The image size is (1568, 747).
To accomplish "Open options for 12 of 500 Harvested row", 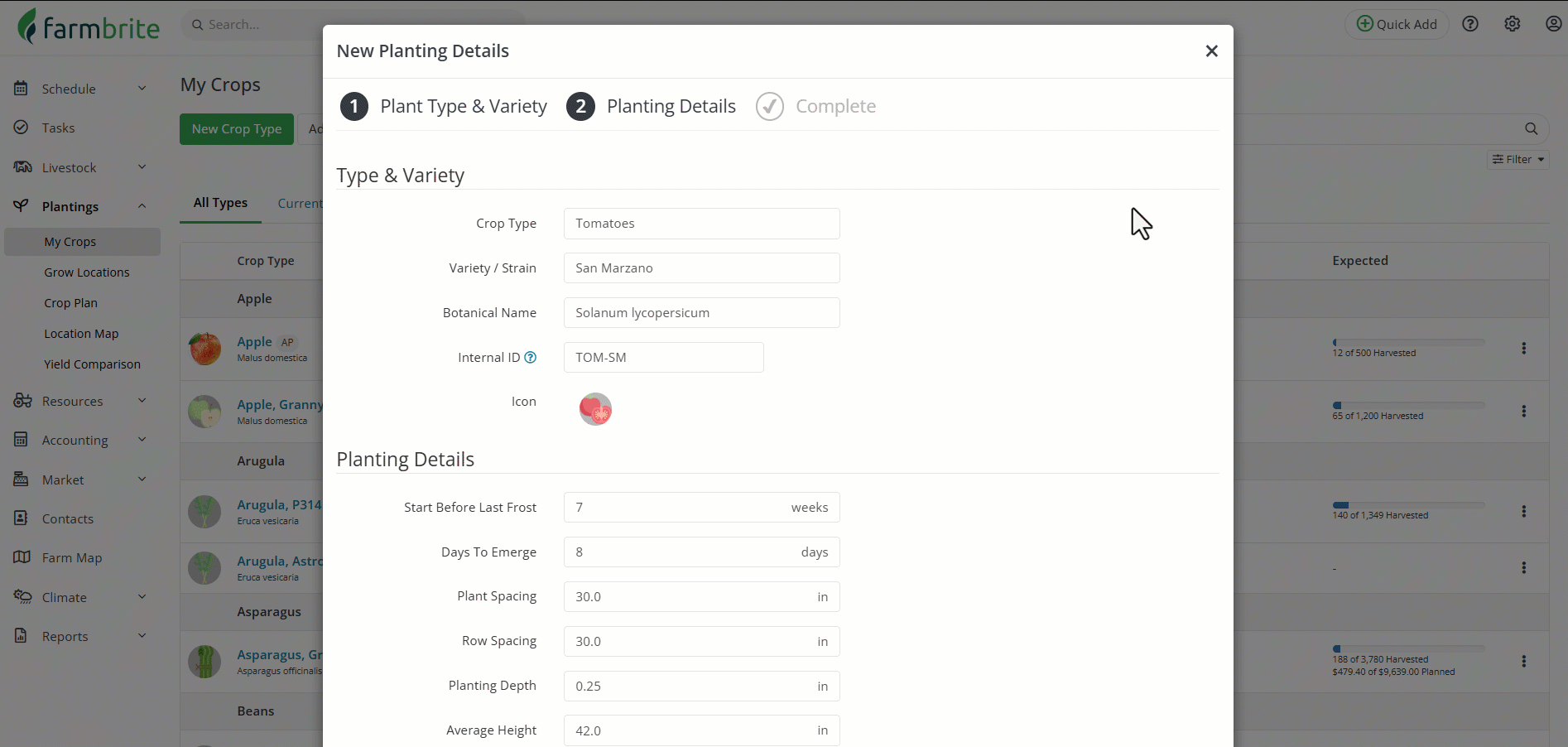I will tap(1524, 349).
